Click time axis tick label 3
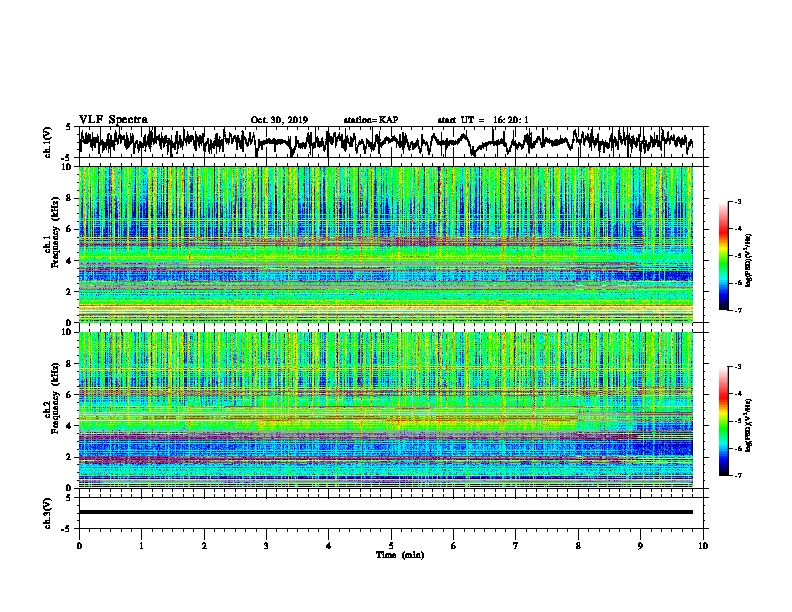Screen dimensions: 792x612 pyautogui.click(x=266, y=546)
